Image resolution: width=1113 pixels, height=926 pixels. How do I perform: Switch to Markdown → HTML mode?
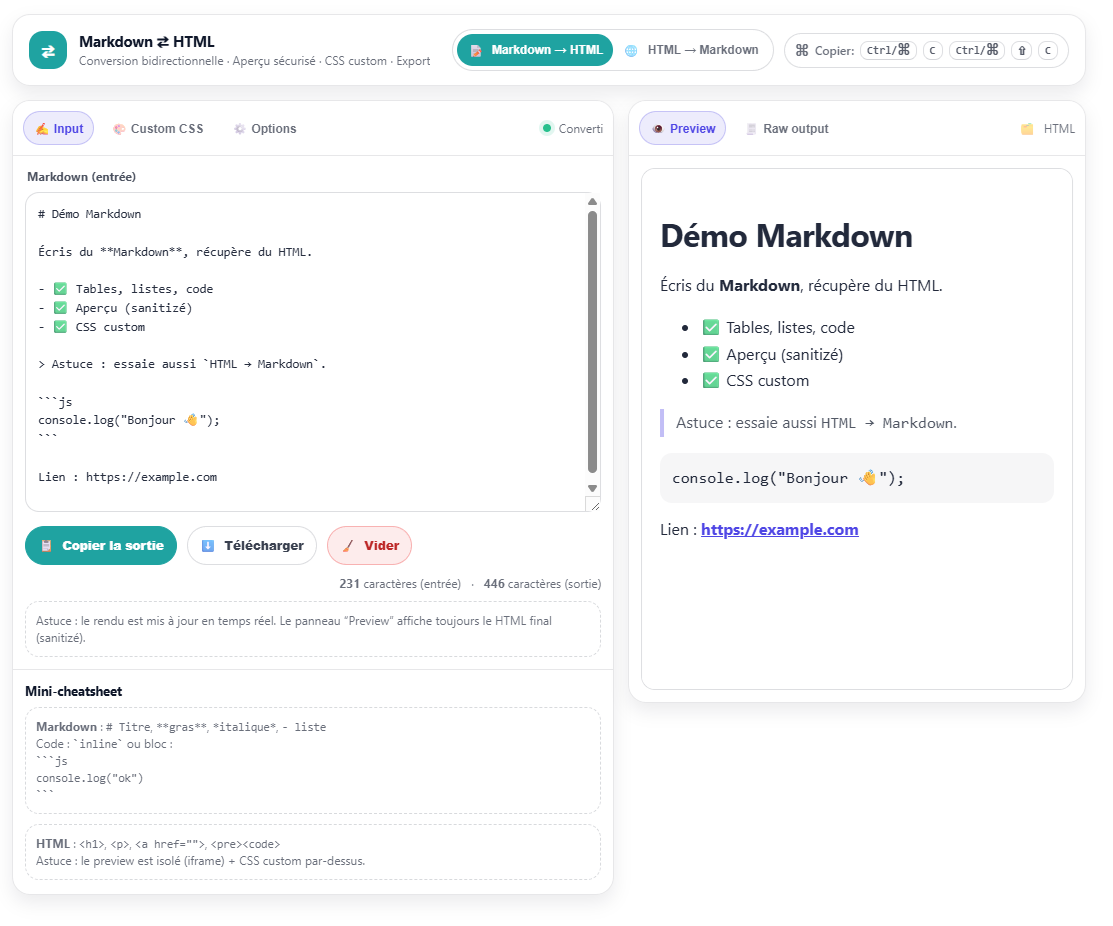(534, 50)
